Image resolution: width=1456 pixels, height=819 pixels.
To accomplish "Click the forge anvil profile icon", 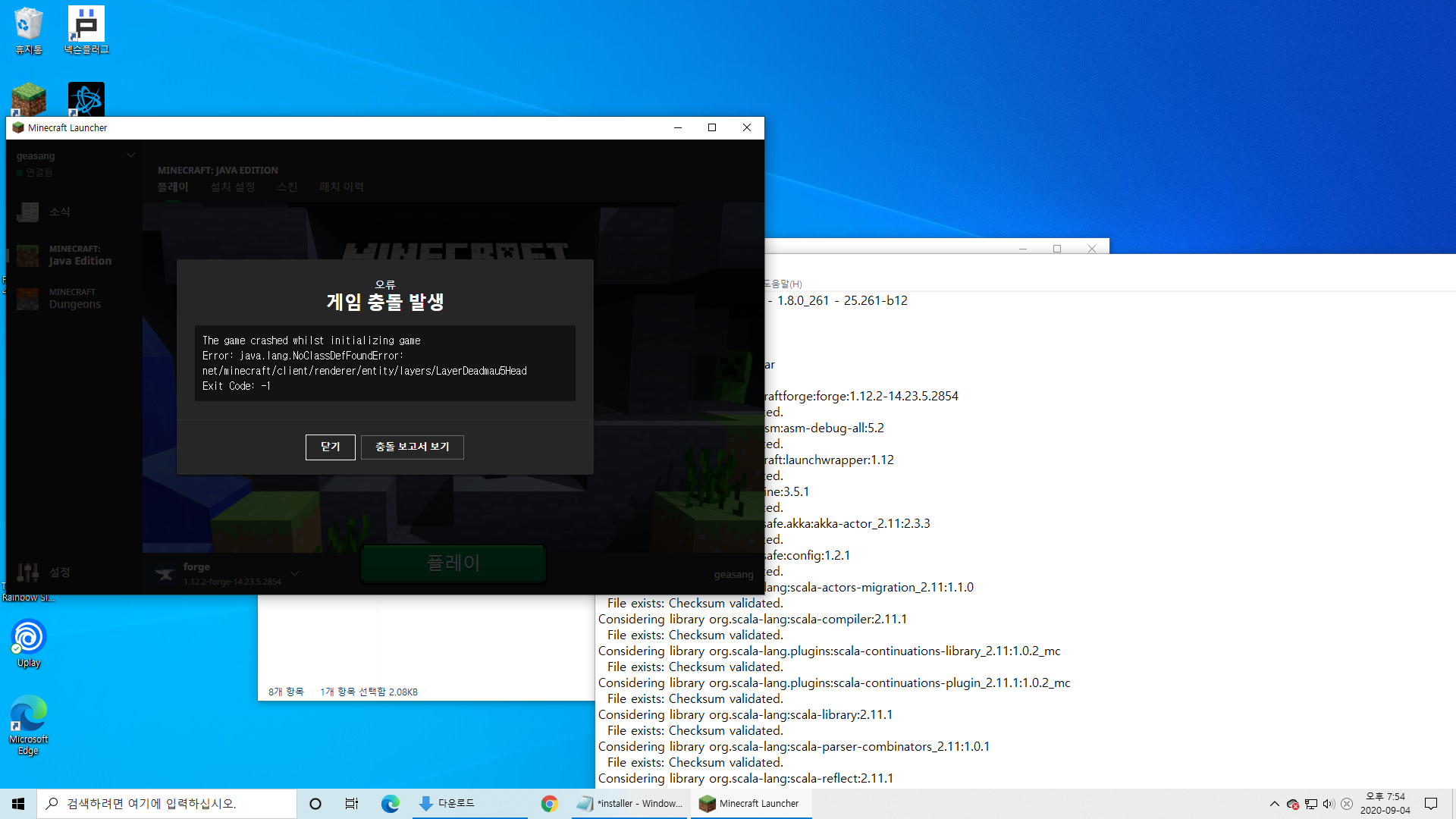I will pos(165,574).
